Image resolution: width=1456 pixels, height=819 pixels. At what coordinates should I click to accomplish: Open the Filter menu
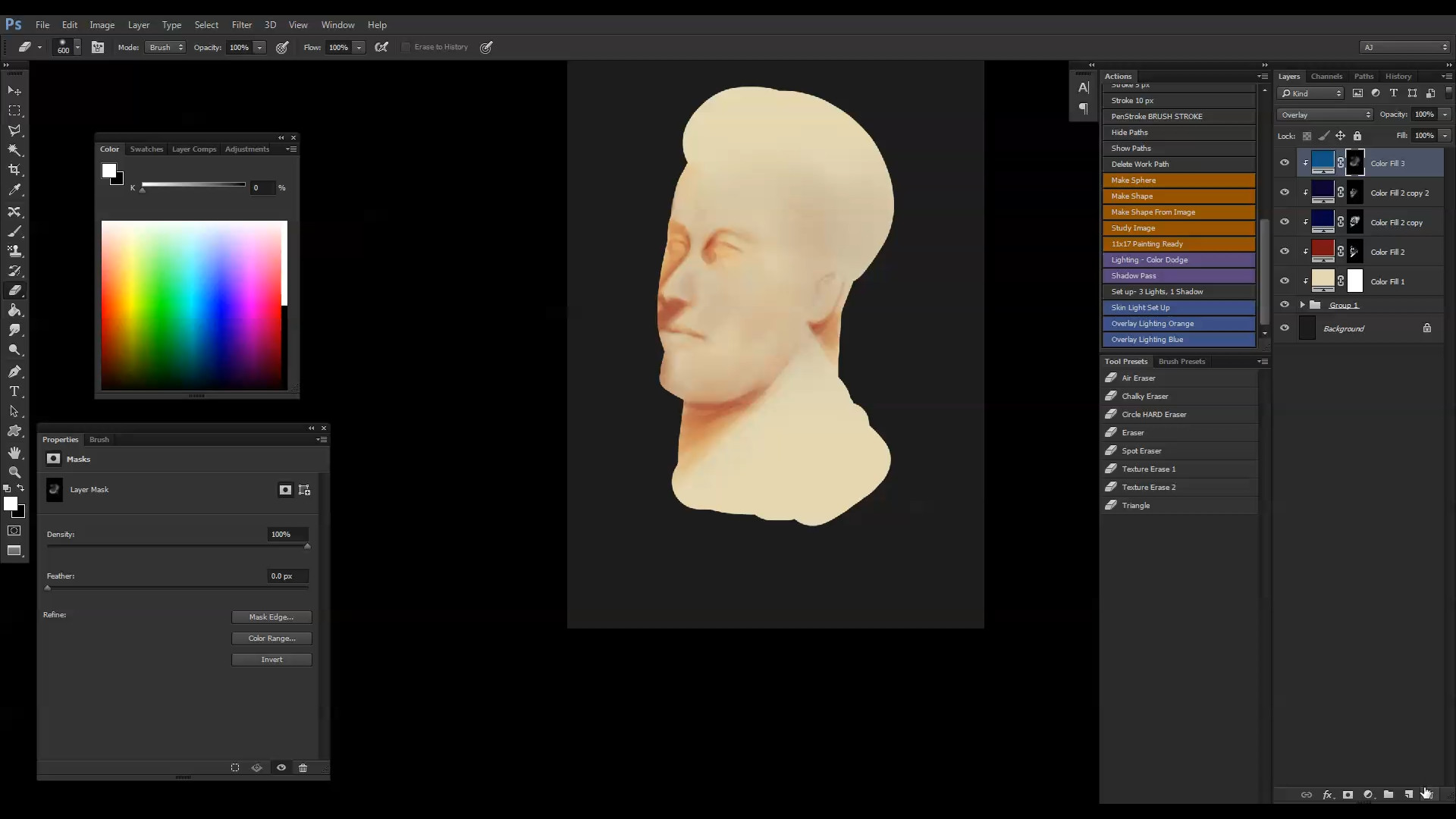click(241, 25)
